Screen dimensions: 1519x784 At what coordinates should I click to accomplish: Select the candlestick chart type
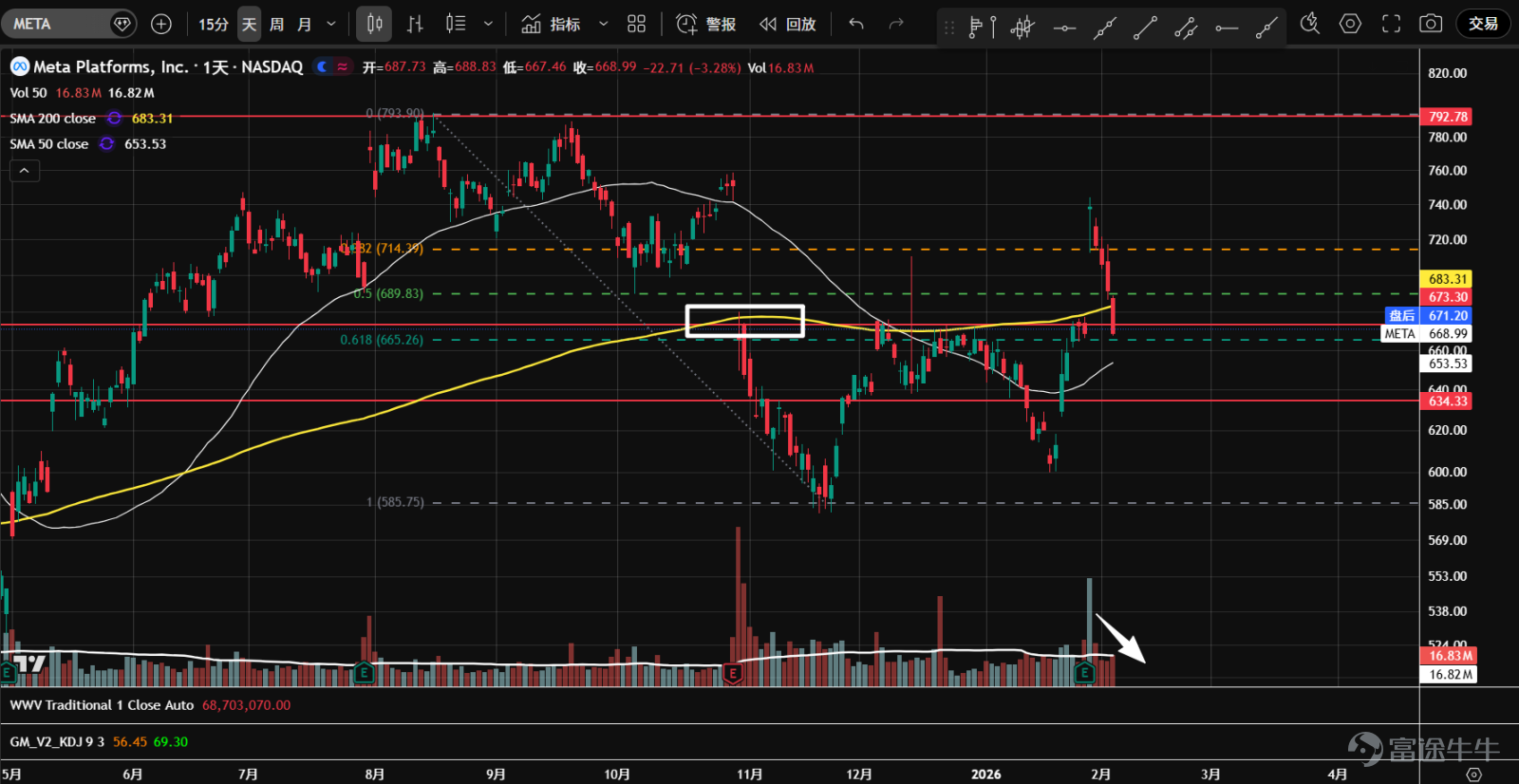point(374,24)
